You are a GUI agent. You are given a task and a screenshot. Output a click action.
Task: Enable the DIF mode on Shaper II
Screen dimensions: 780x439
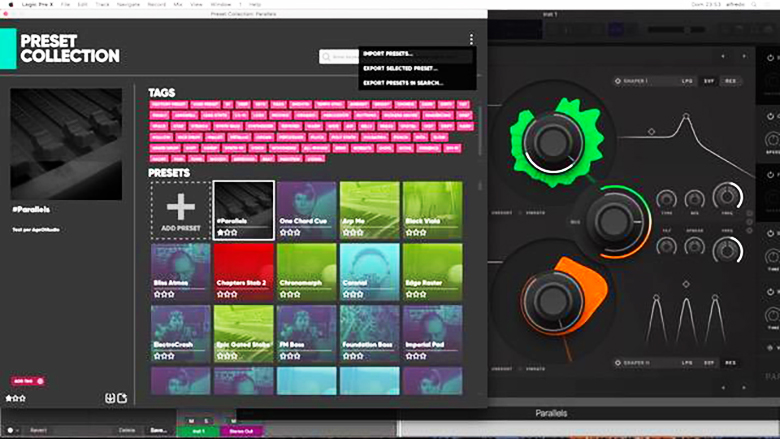(x=709, y=362)
